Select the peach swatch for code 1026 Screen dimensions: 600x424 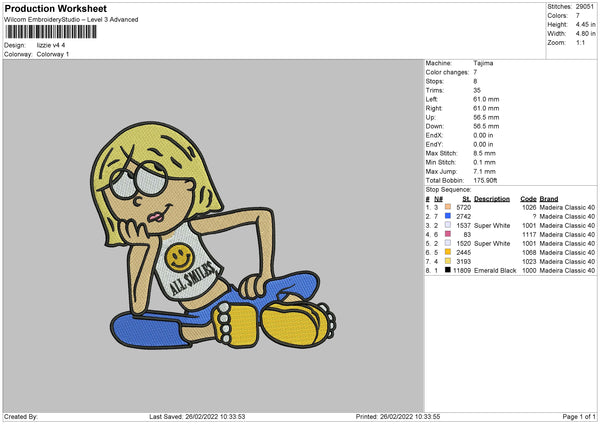click(x=448, y=207)
